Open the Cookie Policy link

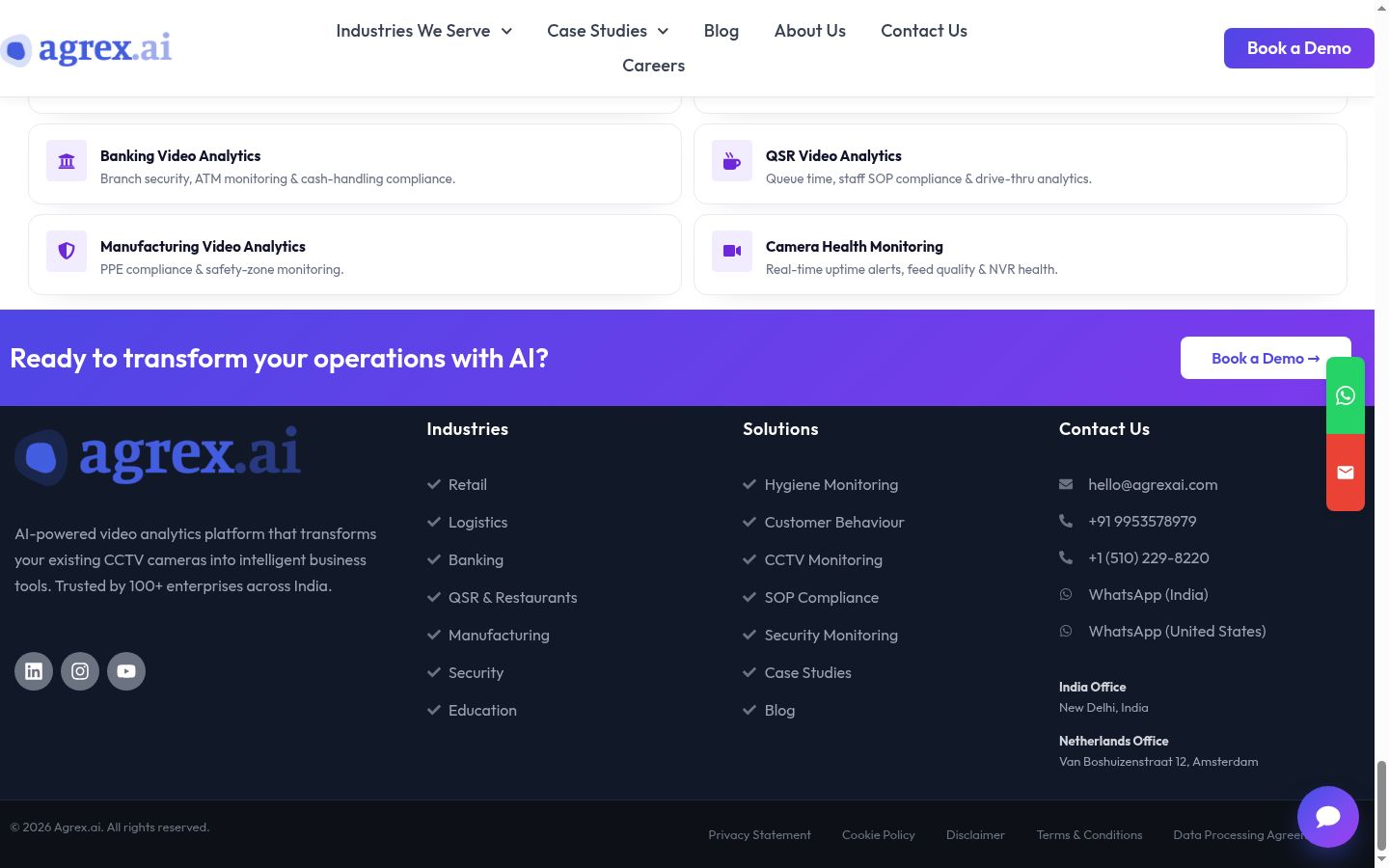(x=879, y=835)
